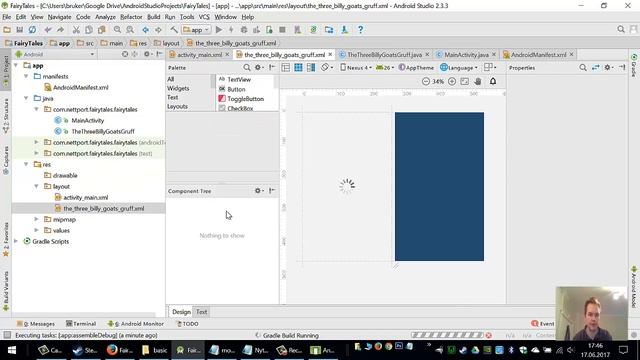640x360 pixels.
Task: Click the Undo arrow icon
Action: [x=48, y=30]
